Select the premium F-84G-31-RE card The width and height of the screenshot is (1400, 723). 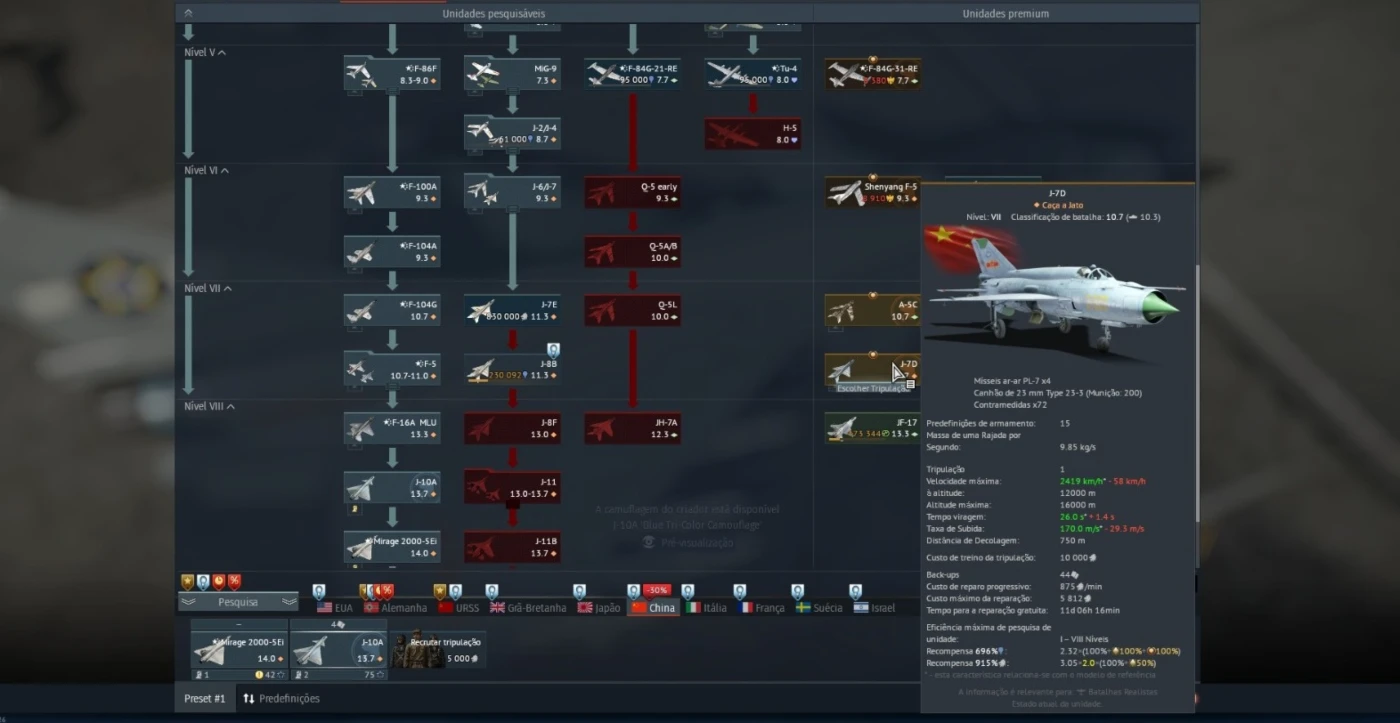pos(872,74)
